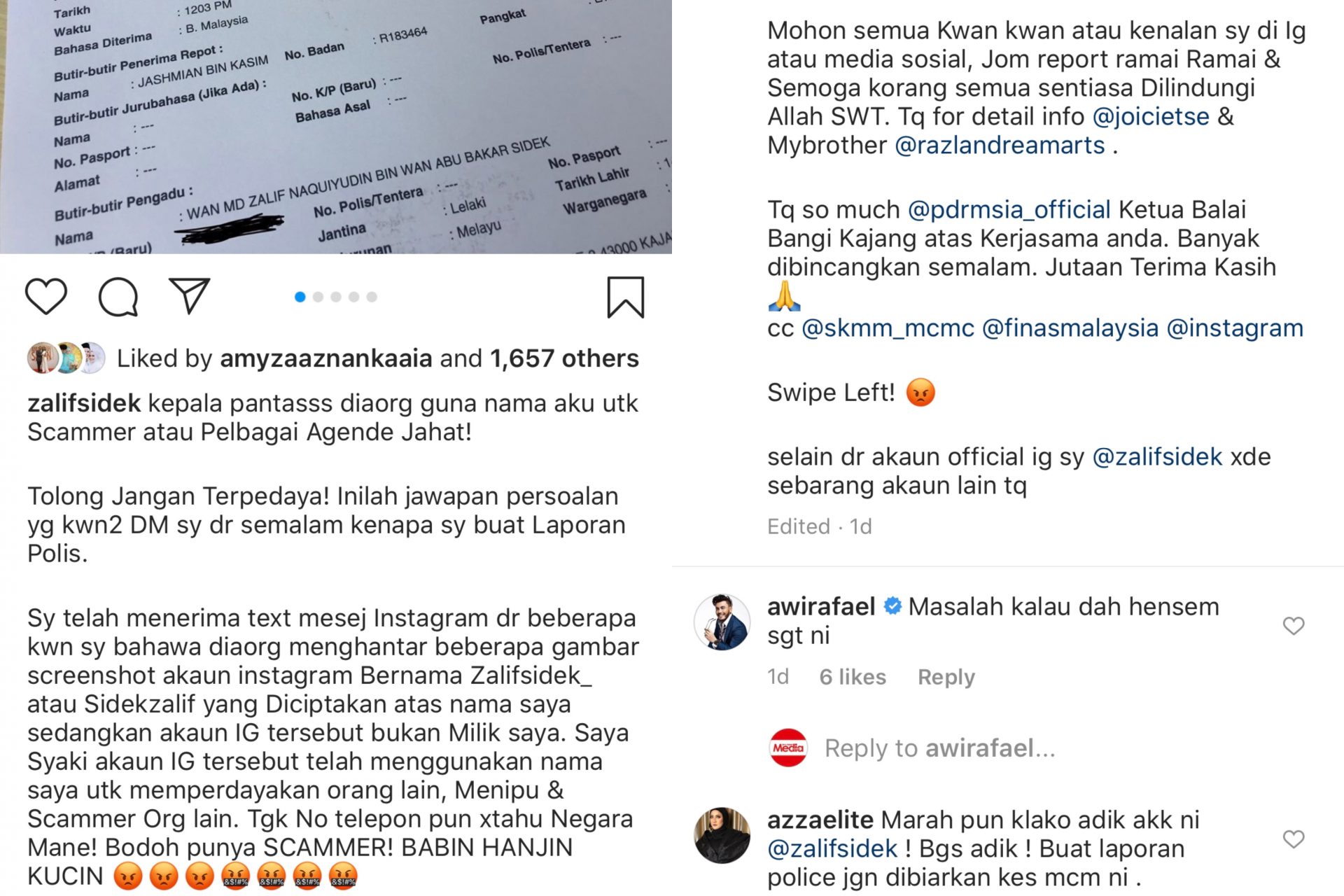Open the @joicietse profile mention
This screenshot has height=896, width=1344.
tap(1151, 116)
